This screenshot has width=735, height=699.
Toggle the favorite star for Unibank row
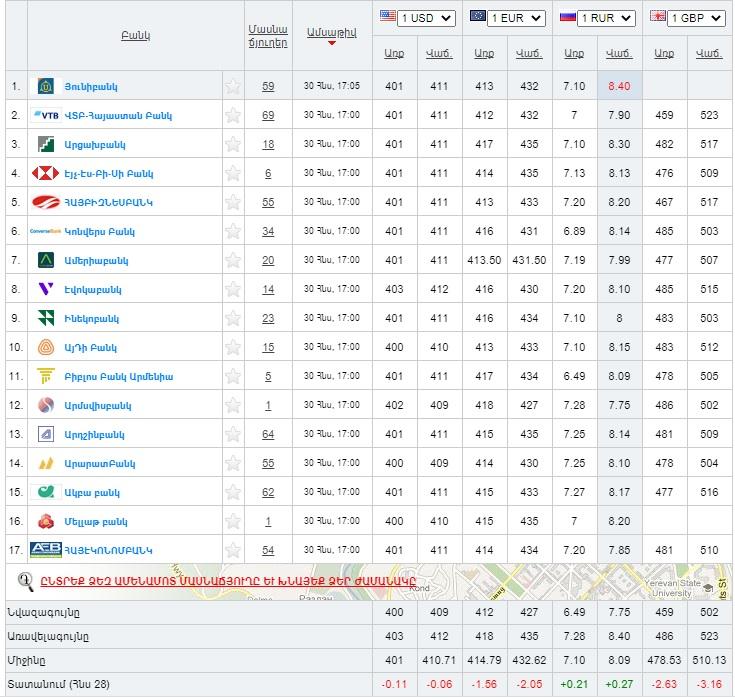233,86
